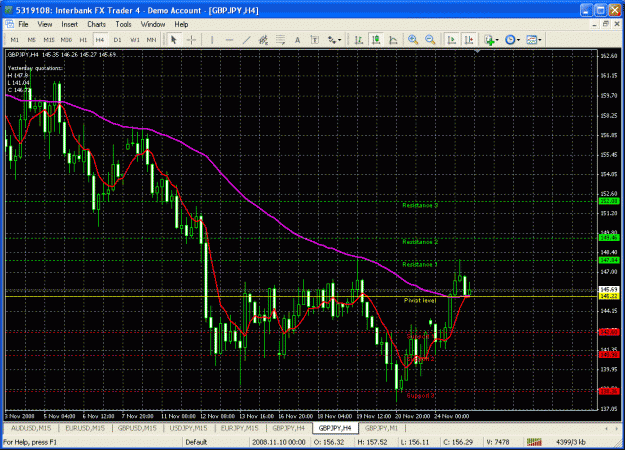Toggle chart auto scroll
625x450 pixels.
click(452, 40)
